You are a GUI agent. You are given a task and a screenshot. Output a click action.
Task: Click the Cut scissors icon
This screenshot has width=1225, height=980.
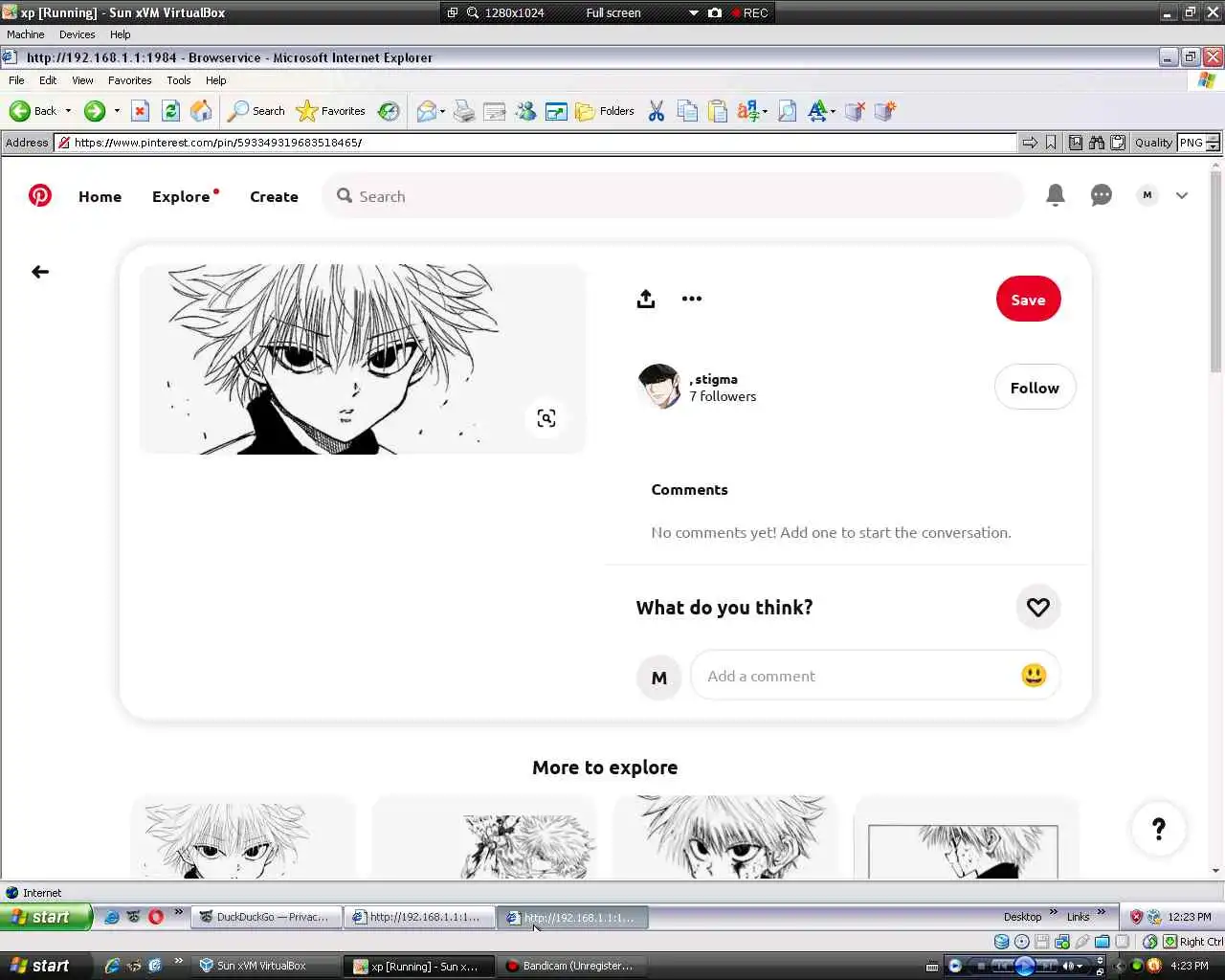coord(657,111)
